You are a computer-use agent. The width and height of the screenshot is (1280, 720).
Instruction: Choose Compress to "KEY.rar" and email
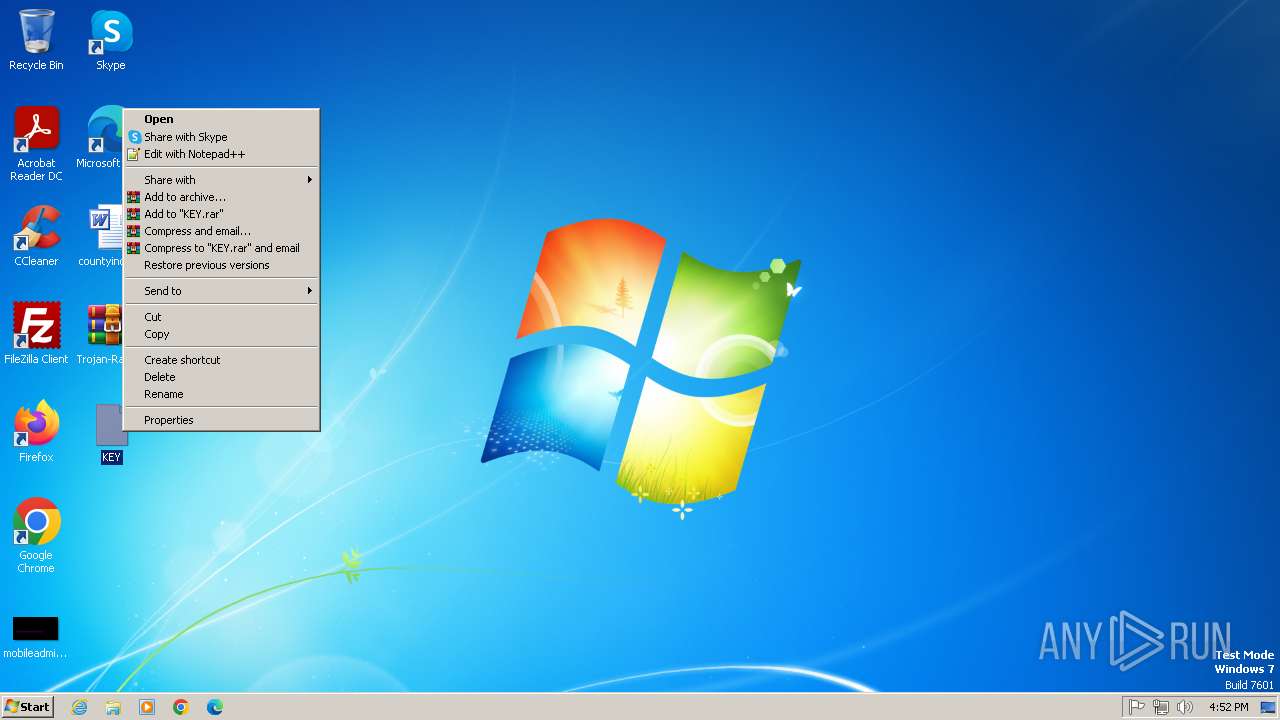[221, 248]
